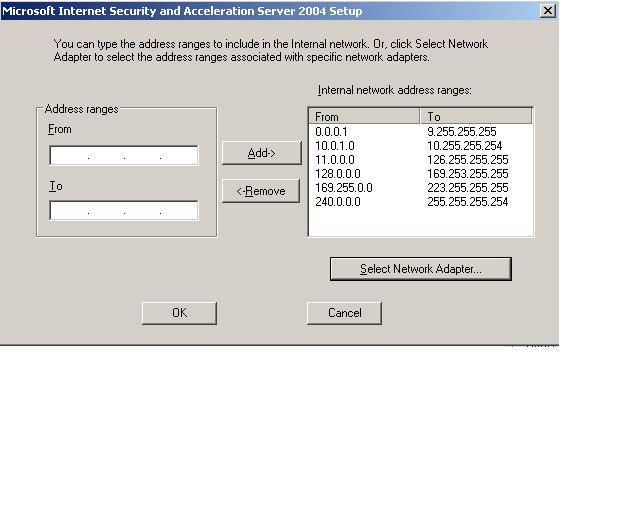The width and height of the screenshot is (640, 512).
Task: Select the range starting at 0.0.0.1
Action: pos(330,132)
